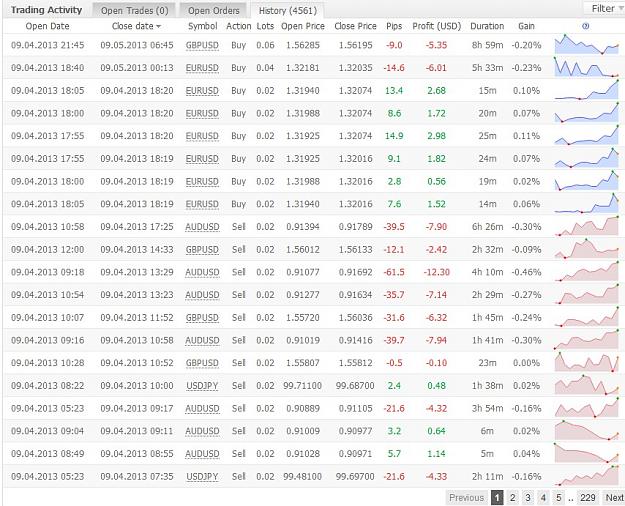The height and width of the screenshot is (506, 625).
Task: Go to page 4 of history
Action: [x=543, y=498]
